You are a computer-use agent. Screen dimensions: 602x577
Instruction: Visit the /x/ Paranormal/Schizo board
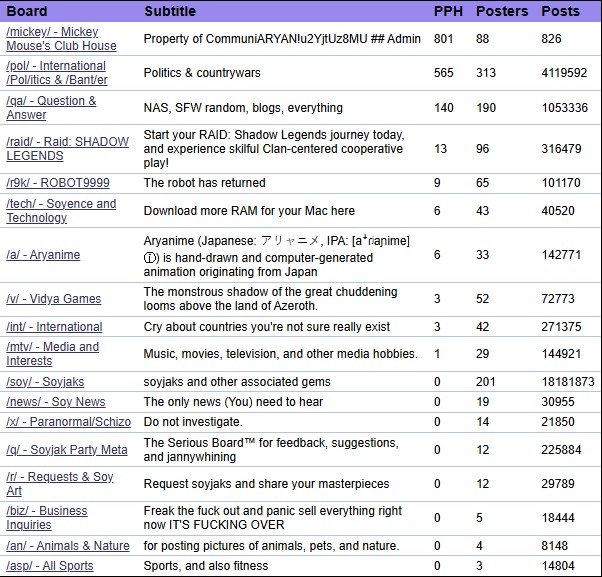68,422
